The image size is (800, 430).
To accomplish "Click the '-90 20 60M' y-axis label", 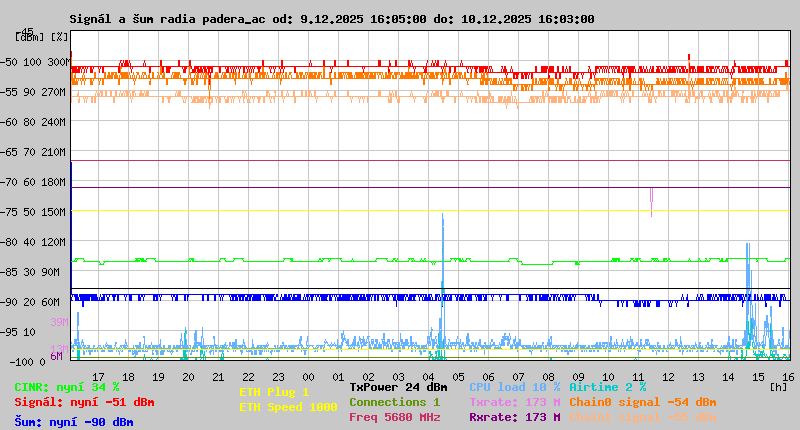I will tap(30, 302).
